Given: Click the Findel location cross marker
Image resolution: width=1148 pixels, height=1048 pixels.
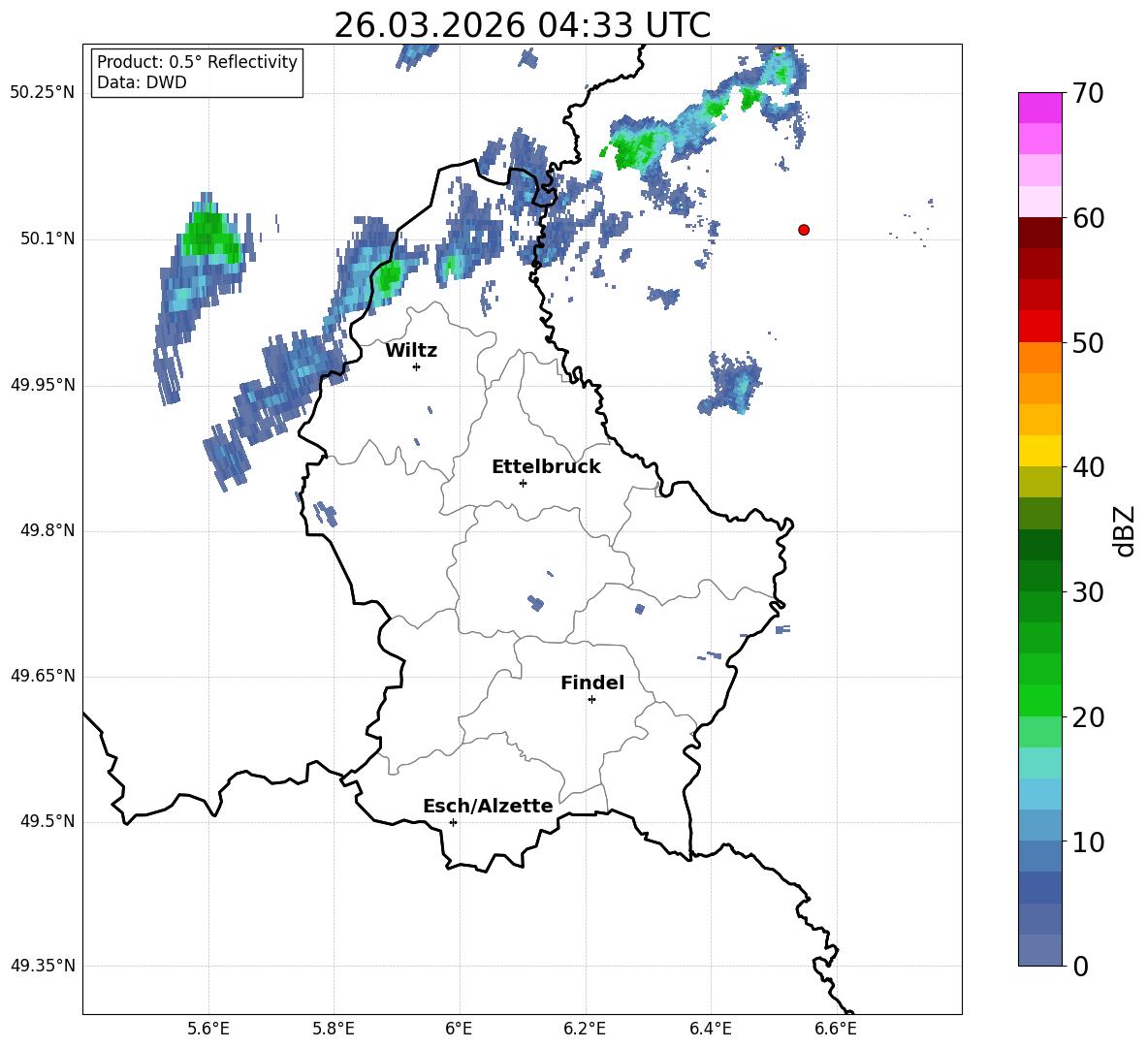Looking at the screenshot, I should click(x=591, y=700).
